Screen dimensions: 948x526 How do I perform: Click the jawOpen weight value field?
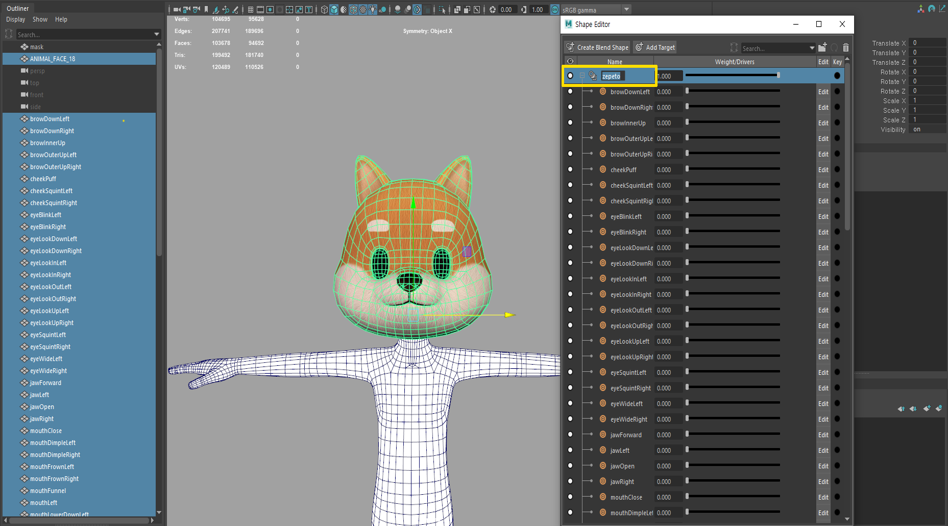(669, 466)
